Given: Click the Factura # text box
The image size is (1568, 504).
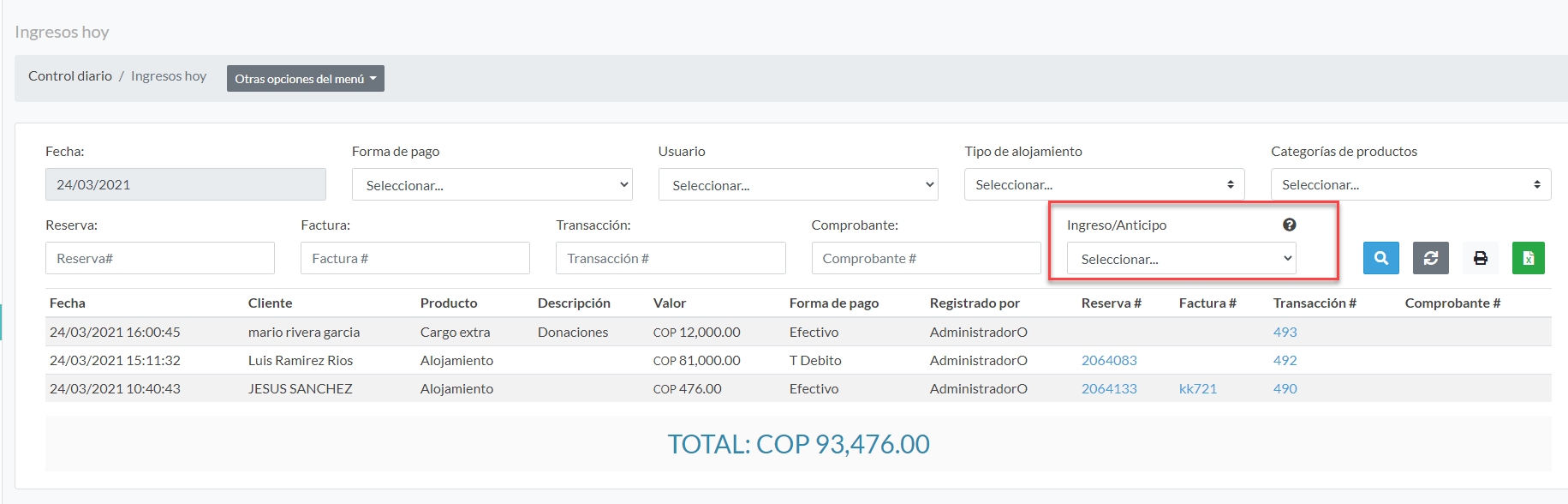Looking at the screenshot, I should [x=414, y=259].
